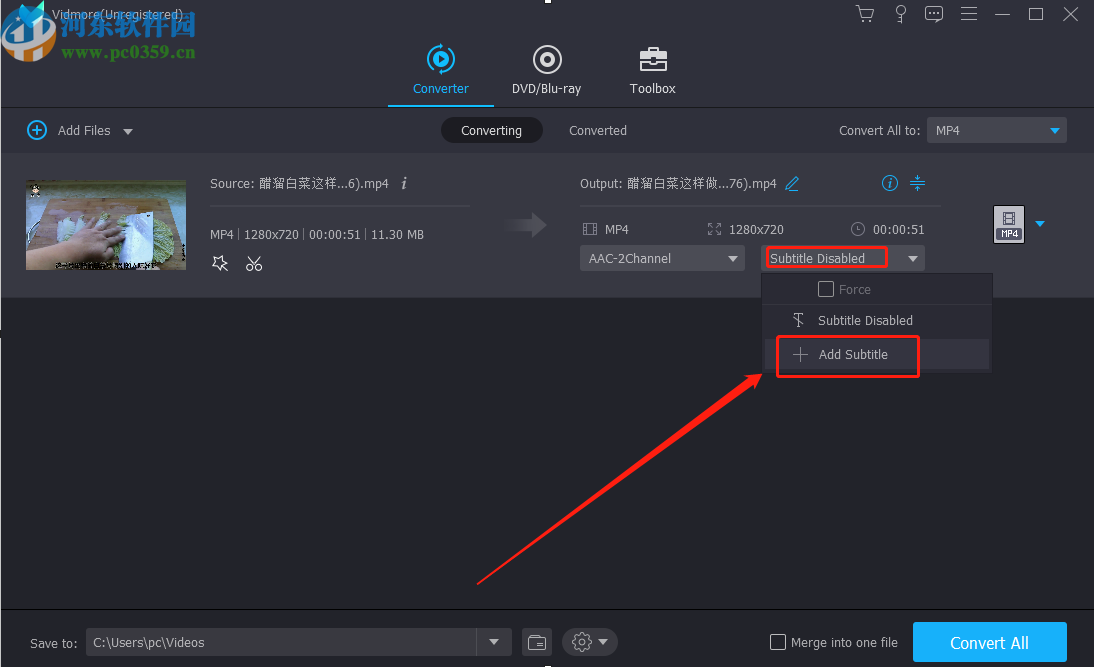Click the register key icon
Image resolution: width=1094 pixels, height=667 pixels.
[901, 14]
